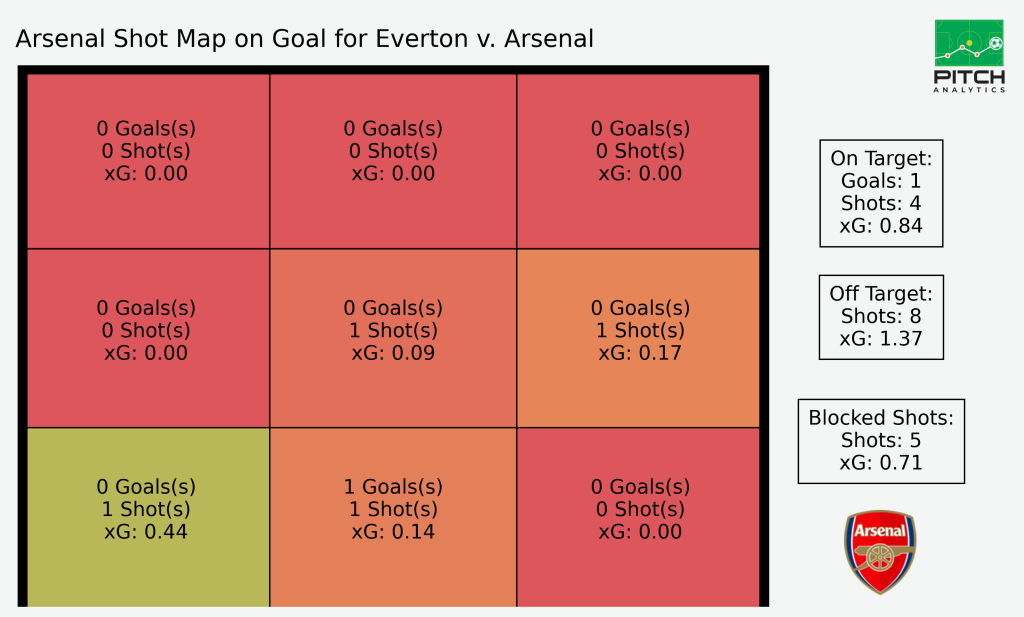Select the top-left goal zone cell

[148, 161]
